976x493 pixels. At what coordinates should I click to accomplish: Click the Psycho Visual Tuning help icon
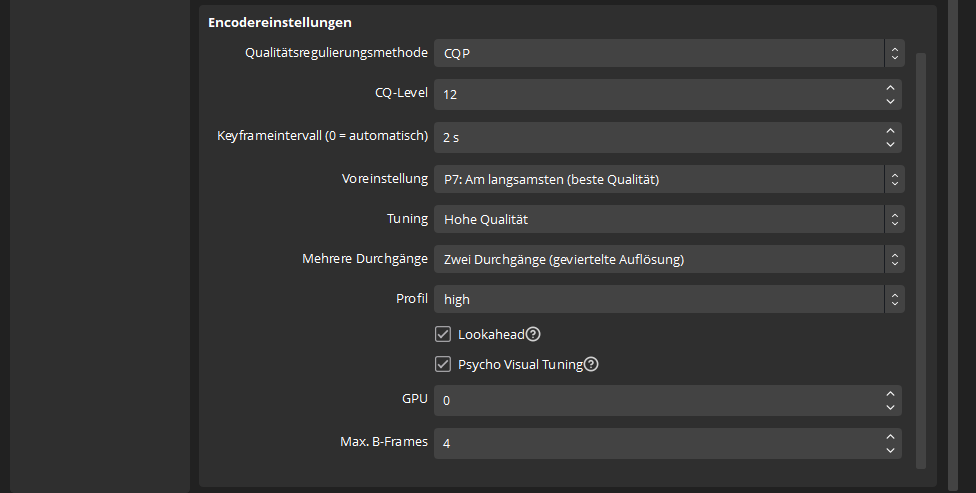[591, 365]
